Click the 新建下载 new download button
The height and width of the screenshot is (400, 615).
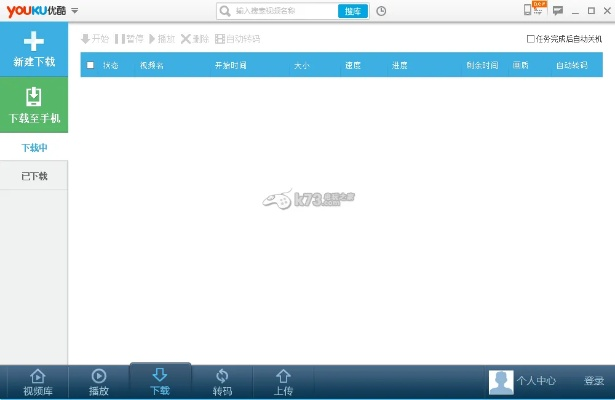click(34, 49)
